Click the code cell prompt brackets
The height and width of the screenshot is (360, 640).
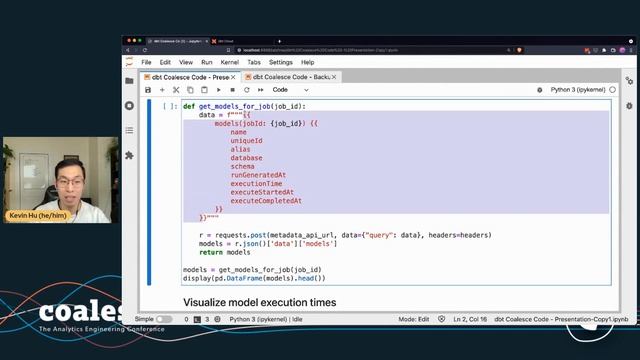(x=170, y=106)
